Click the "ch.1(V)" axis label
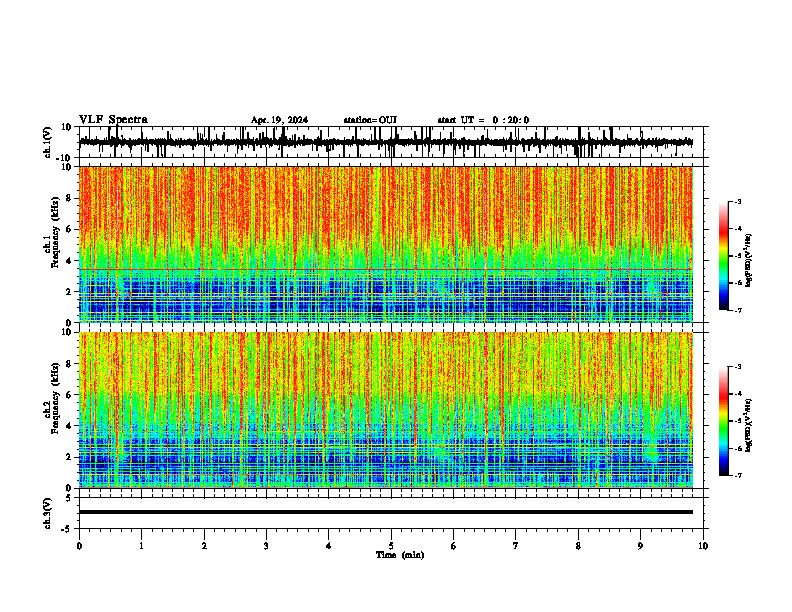 pyautogui.click(x=49, y=142)
